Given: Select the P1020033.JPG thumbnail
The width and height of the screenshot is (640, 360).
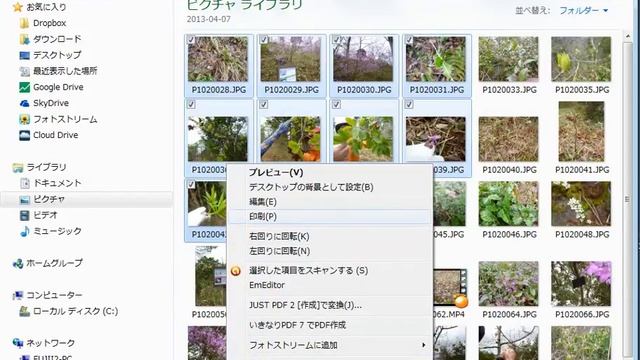Looking at the screenshot, I should pyautogui.click(x=509, y=59).
